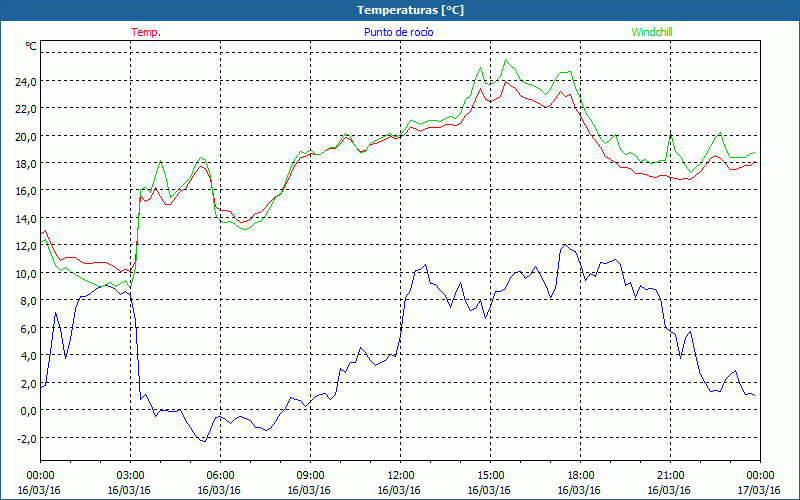Click the 21:00 16/03/16 time label
800x500 pixels.
(670, 483)
